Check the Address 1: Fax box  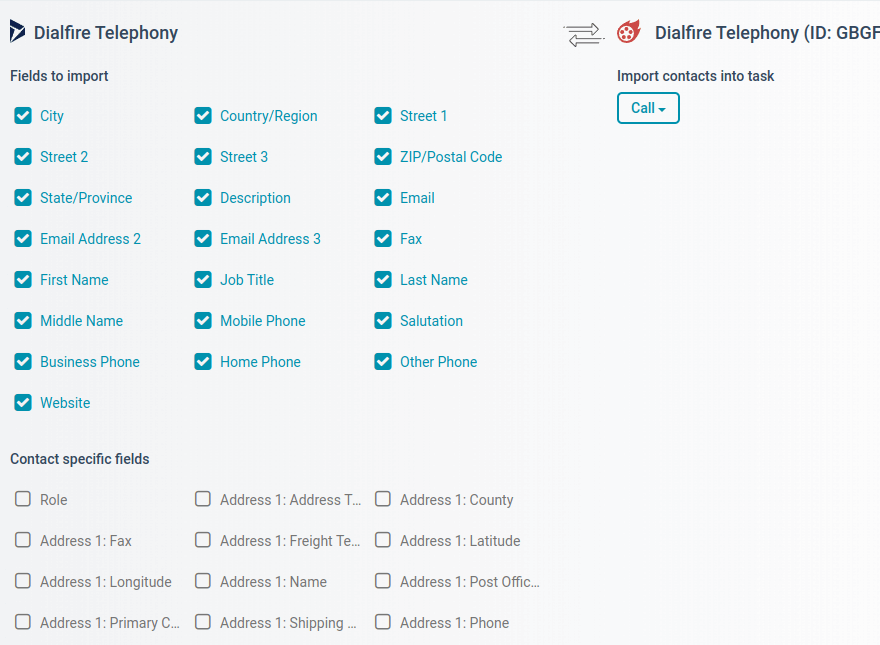(x=23, y=540)
